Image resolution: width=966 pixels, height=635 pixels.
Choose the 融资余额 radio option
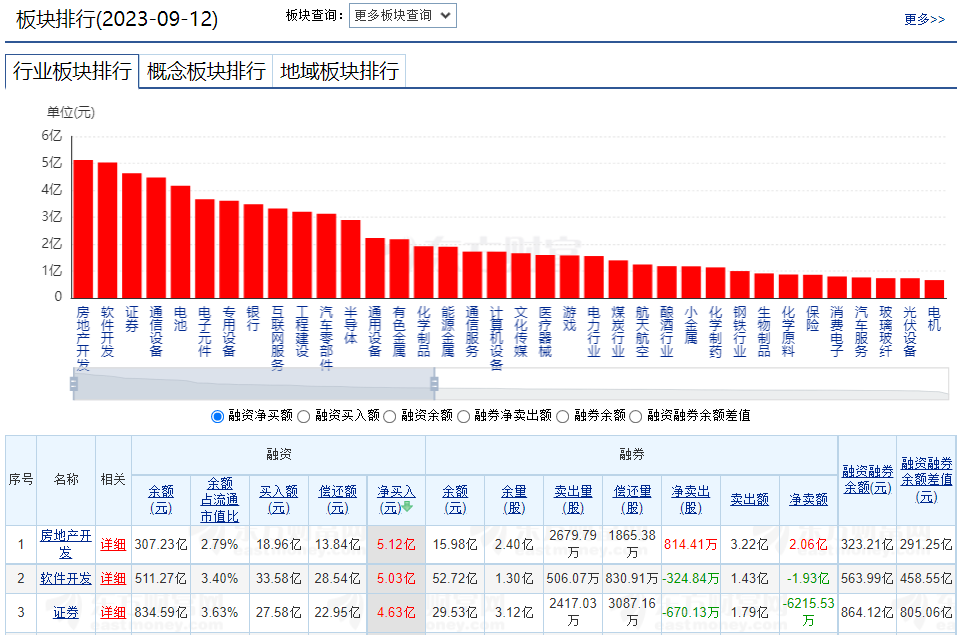pyautogui.click(x=390, y=416)
